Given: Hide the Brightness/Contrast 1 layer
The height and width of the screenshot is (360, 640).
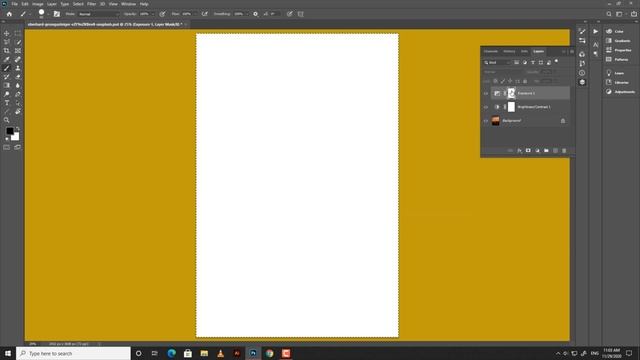Looking at the screenshot, I should click(486, 107).
